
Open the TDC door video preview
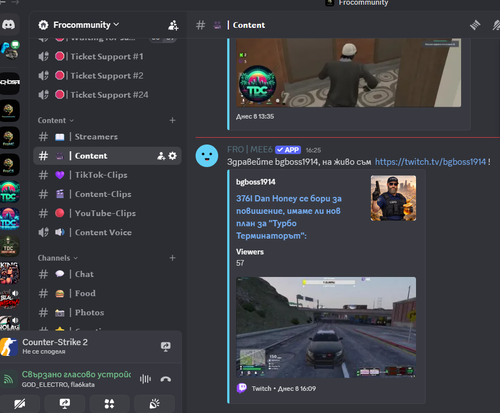pyautogui.click(x=349, y=73)
